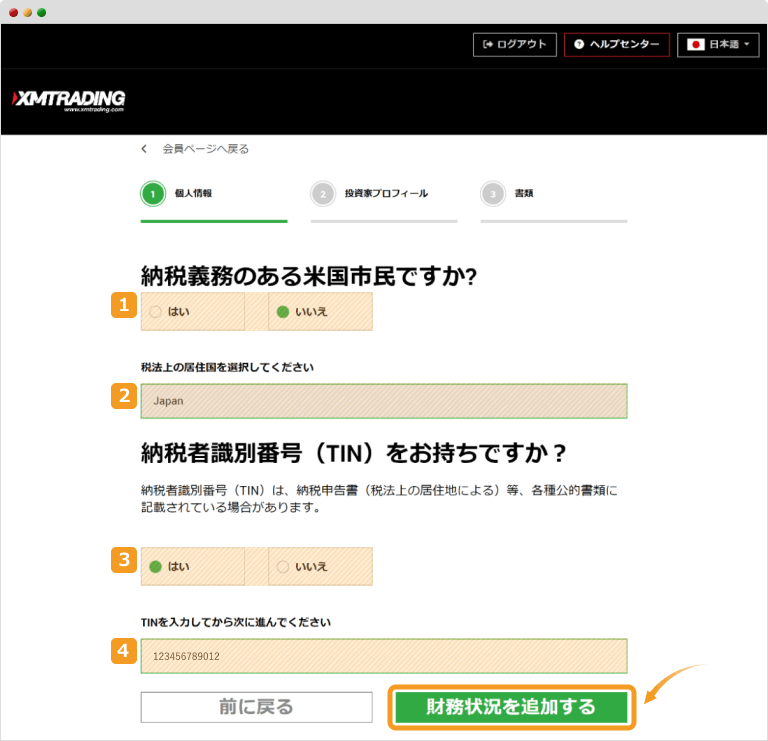Click the XMTrading logo
Image resolution: width=768 pixels, height=741 pixels.
pyautogui.click(x=69, y=100)
